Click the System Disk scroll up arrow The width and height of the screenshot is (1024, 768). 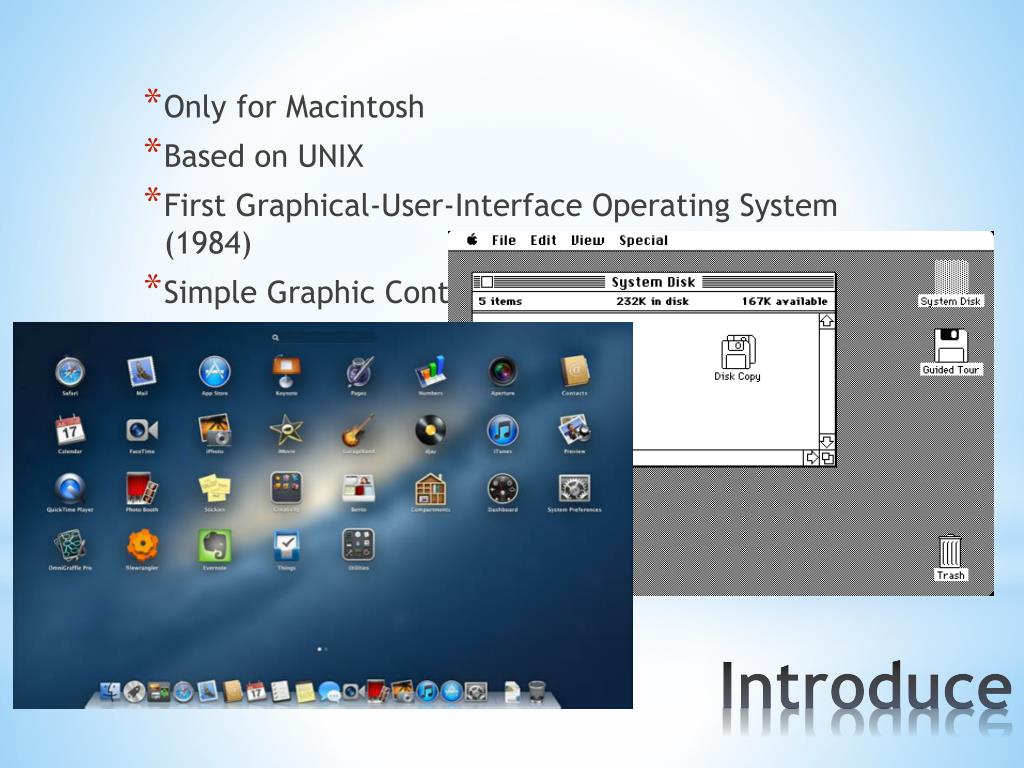827,321
